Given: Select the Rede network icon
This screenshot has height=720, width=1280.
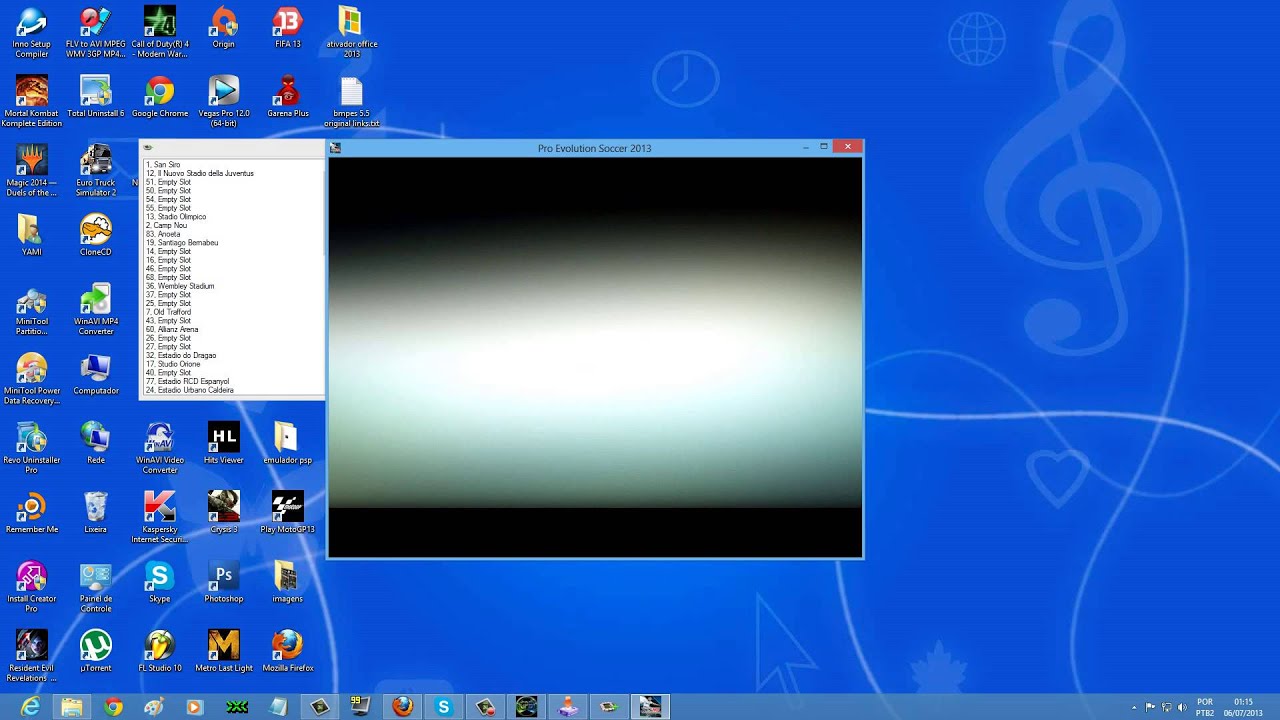Looking at the screenshot, I should pos(96,443).
